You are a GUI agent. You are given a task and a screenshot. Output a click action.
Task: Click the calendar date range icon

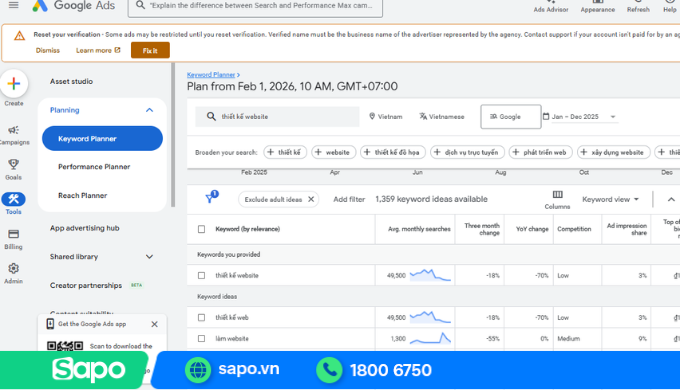546,116
